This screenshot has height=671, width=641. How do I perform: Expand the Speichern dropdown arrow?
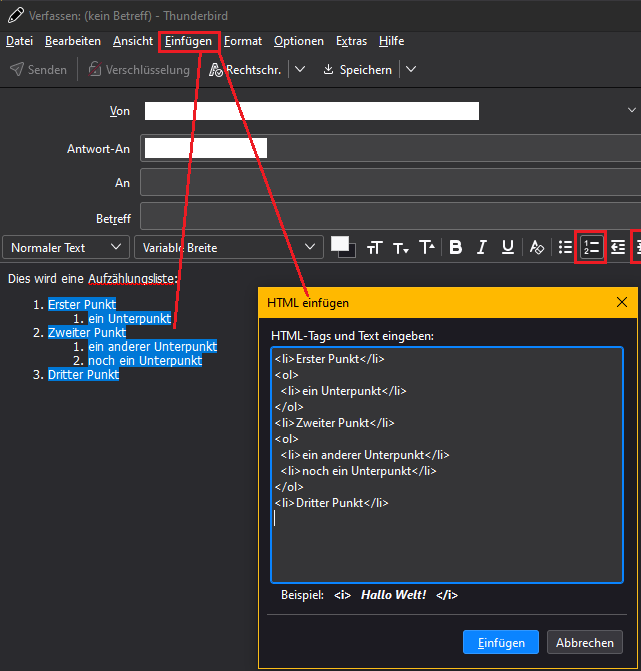tap(411, 70)
